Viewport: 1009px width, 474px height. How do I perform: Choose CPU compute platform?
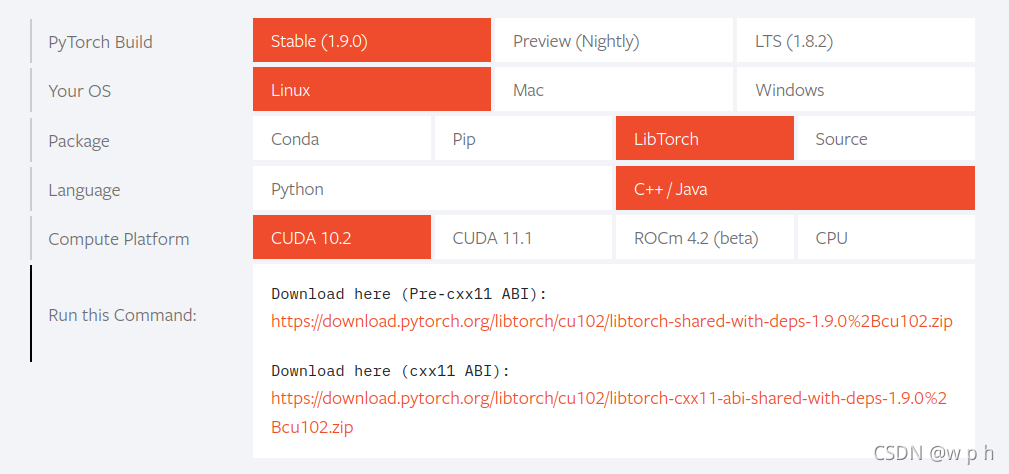[x=886, y=237]
